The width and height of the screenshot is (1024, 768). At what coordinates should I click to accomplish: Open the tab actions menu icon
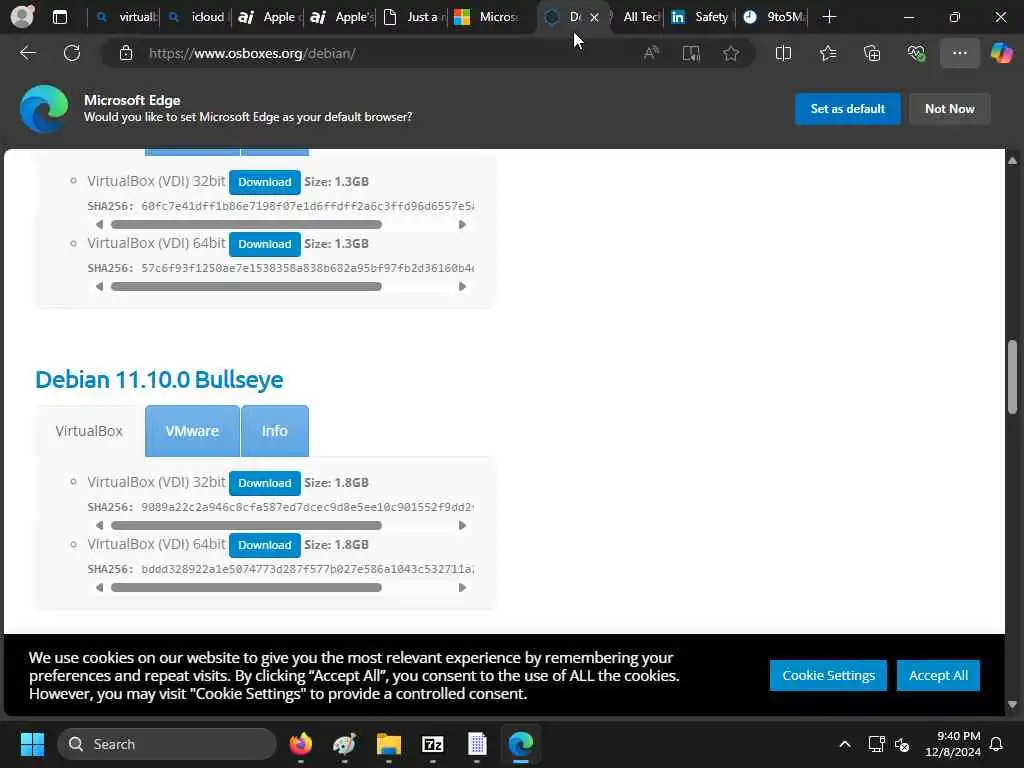59,17
